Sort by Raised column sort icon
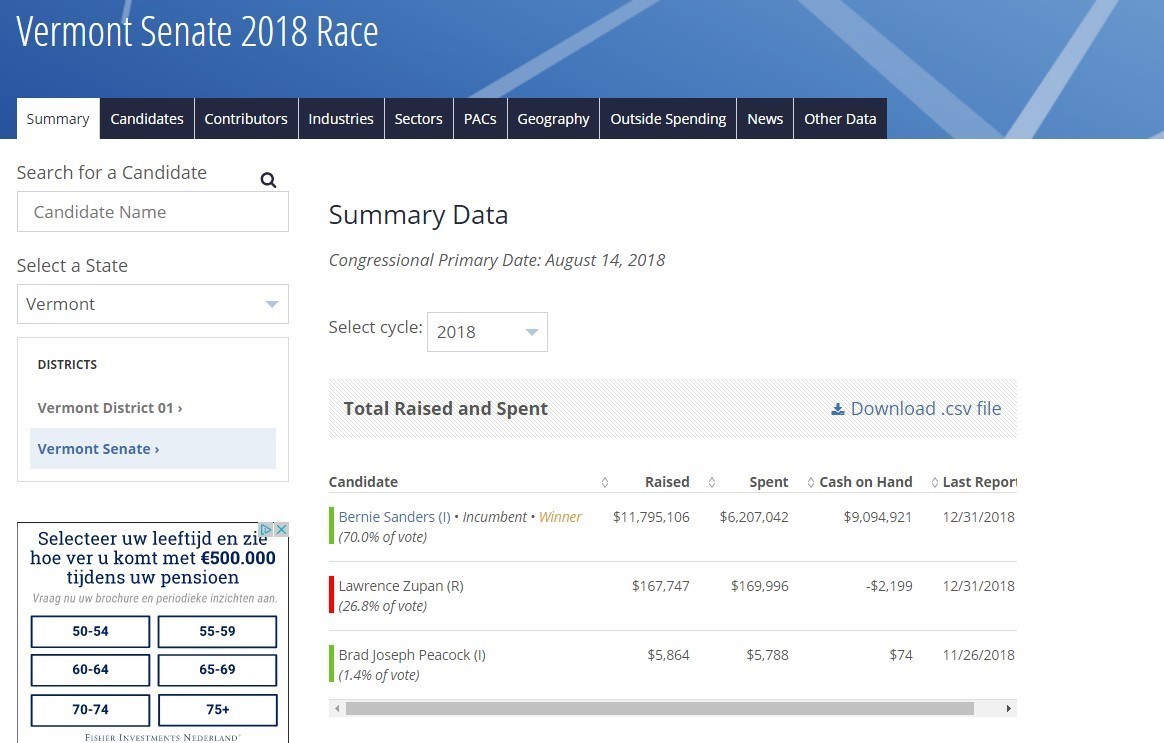The width and height of the screenshot is (1164, 743). 711,482
